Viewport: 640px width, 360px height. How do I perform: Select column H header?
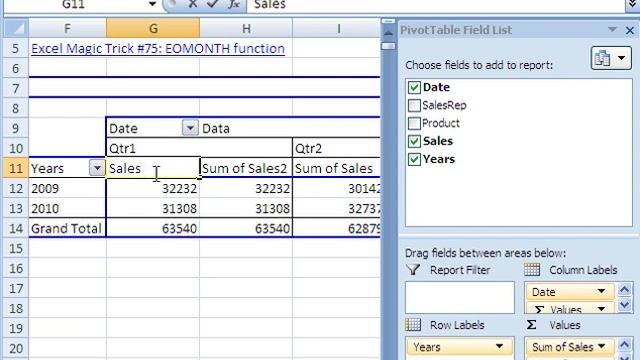click(x=246, y=29)
